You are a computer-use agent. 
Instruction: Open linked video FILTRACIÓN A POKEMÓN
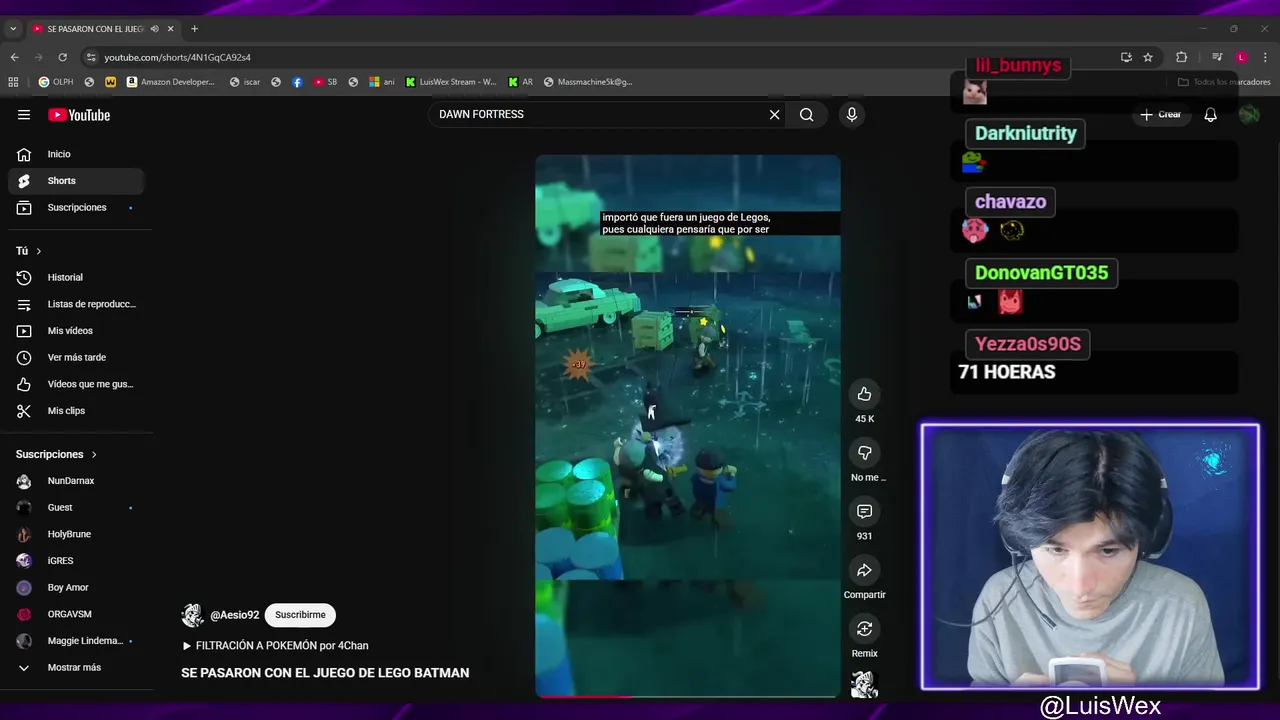[x=275, y=646]
